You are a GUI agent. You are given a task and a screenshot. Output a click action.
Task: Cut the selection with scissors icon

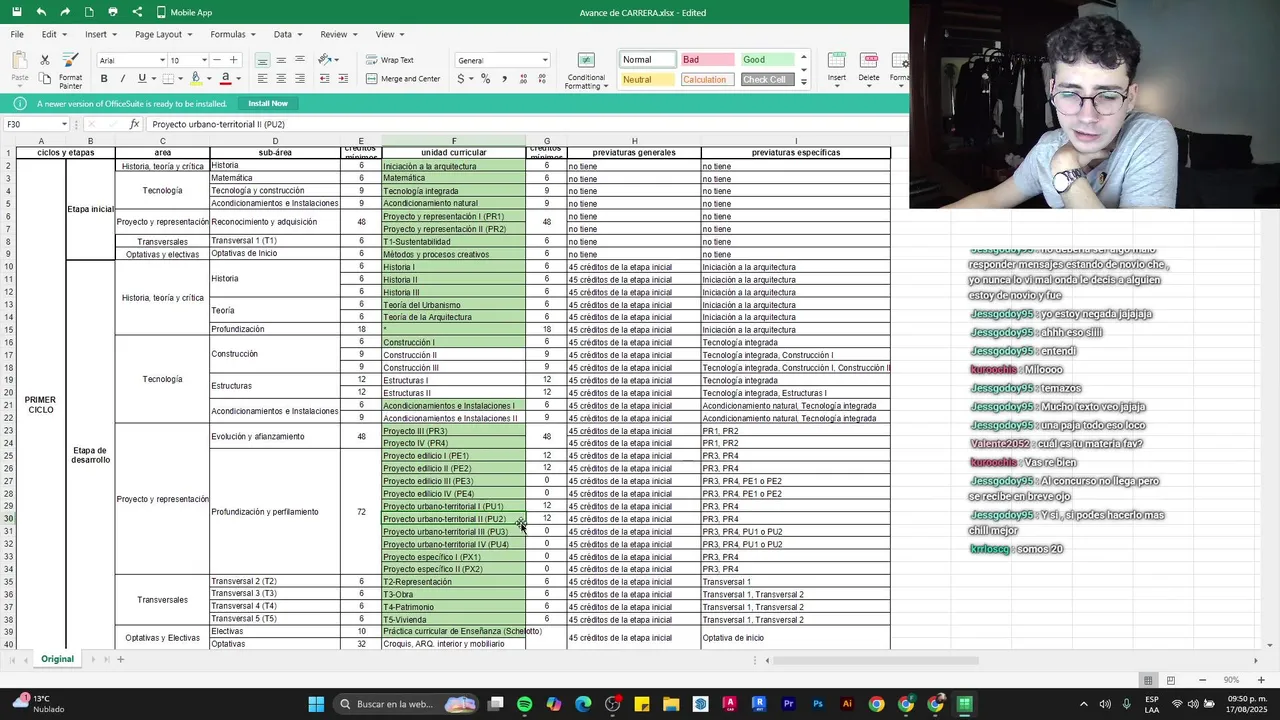point(45,60)
